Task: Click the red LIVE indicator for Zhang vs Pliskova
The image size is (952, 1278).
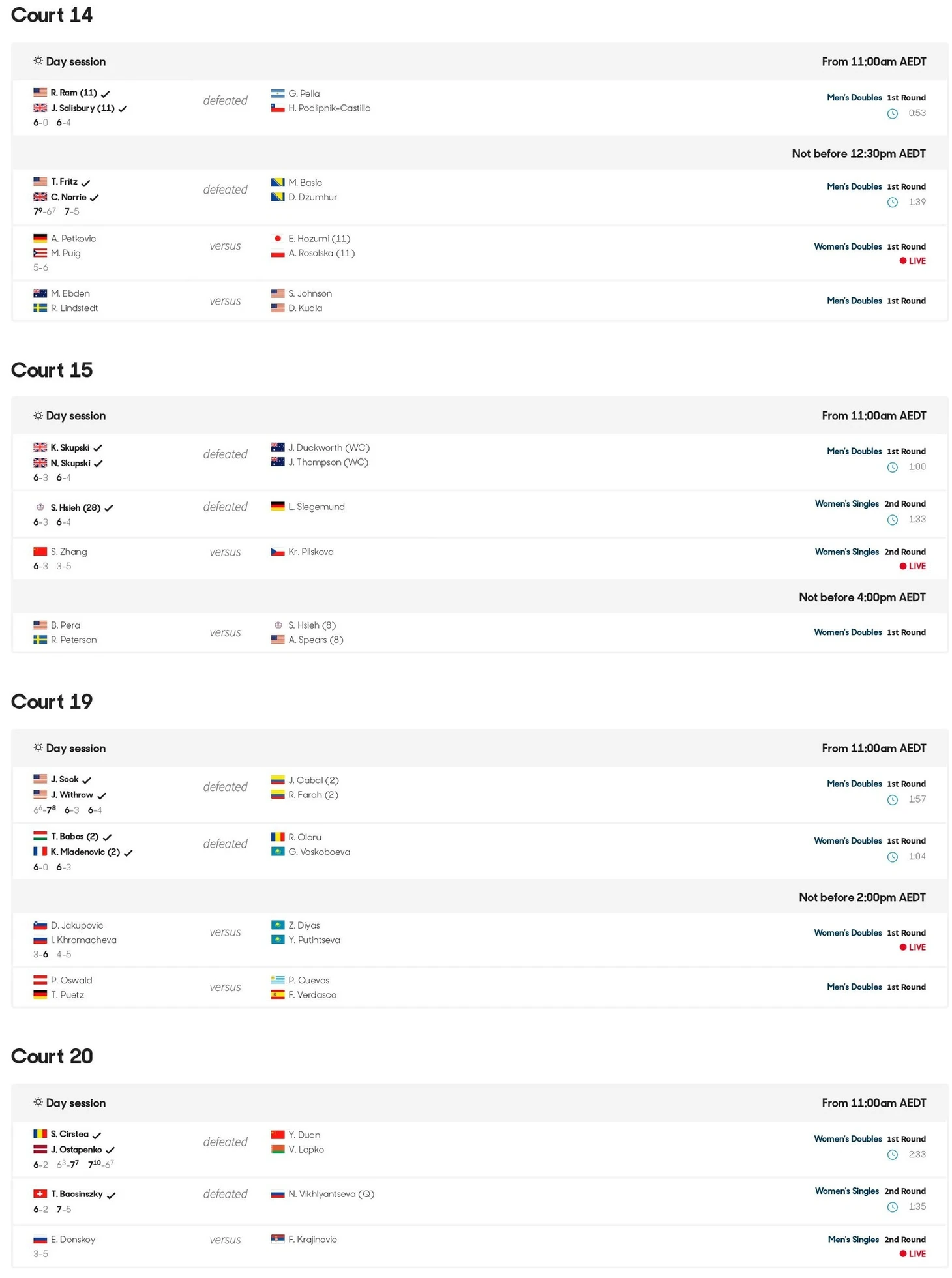Action: [x=912, y=566]
